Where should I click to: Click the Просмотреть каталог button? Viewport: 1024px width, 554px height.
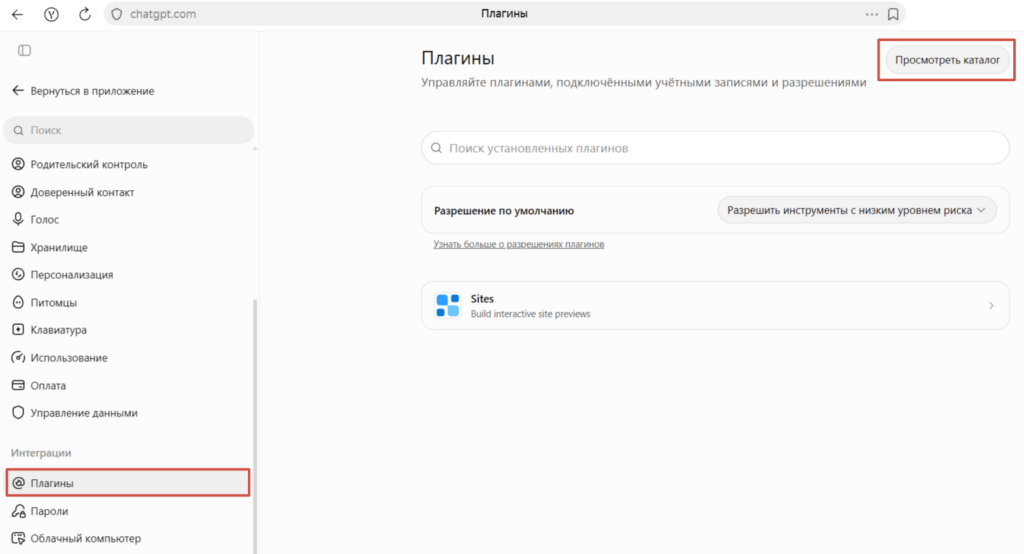pos(947,60)
